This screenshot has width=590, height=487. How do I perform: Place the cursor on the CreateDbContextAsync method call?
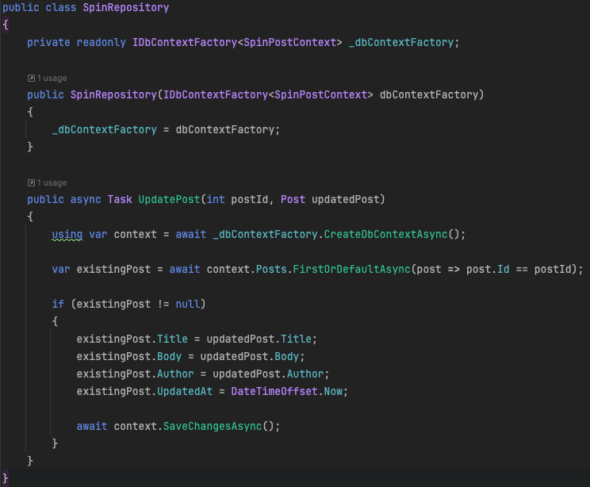386,234
